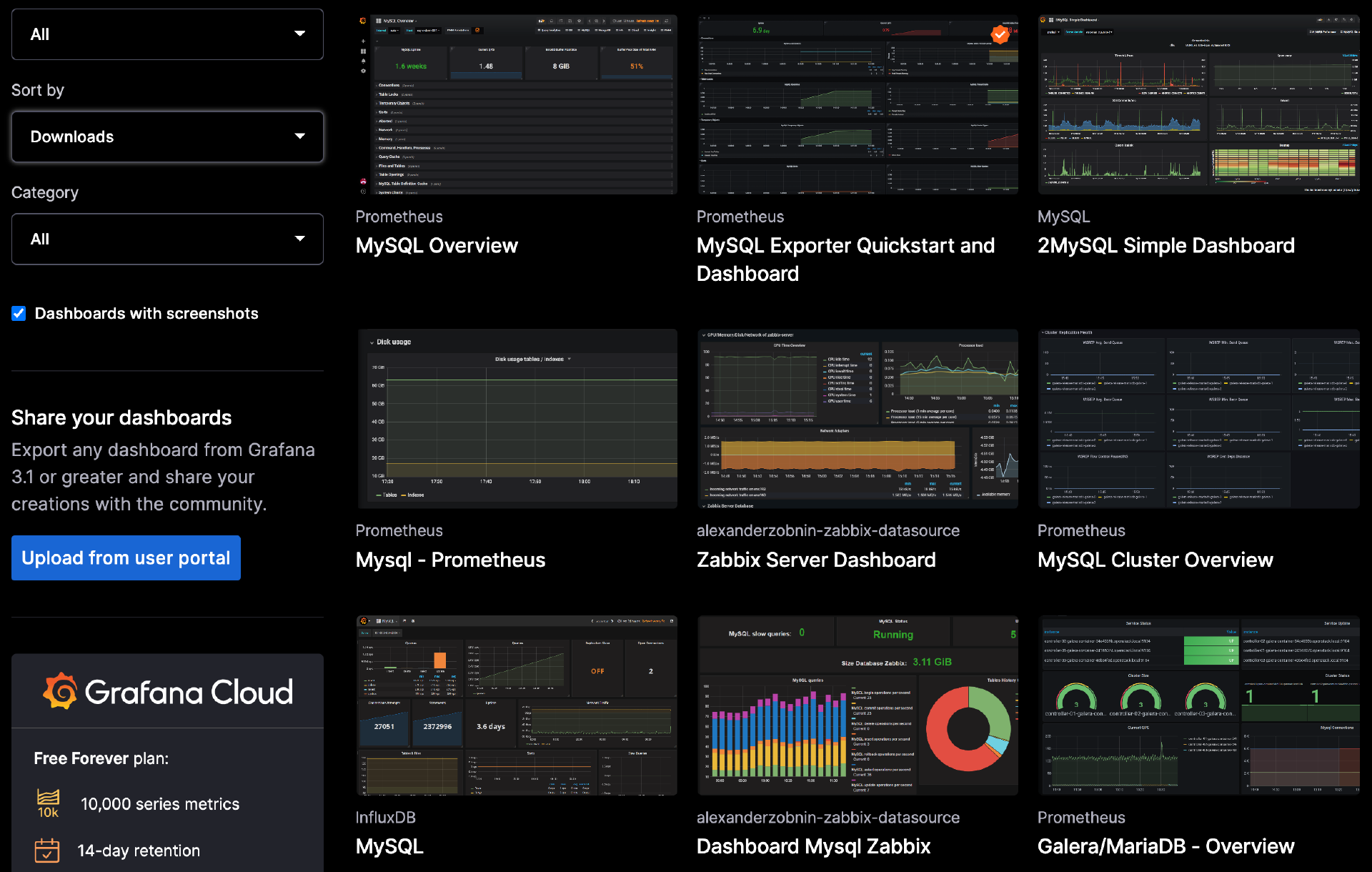Open MySQL Overview title link
This screenshot has height=872, width=1372.
click(437, 246)
